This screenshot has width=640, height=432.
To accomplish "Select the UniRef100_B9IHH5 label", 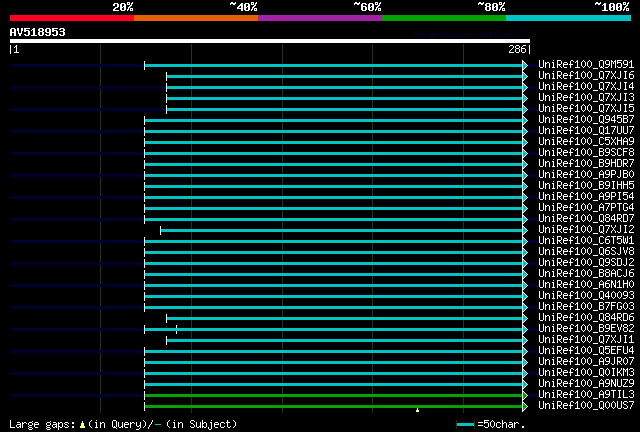I will click(586, 186).
